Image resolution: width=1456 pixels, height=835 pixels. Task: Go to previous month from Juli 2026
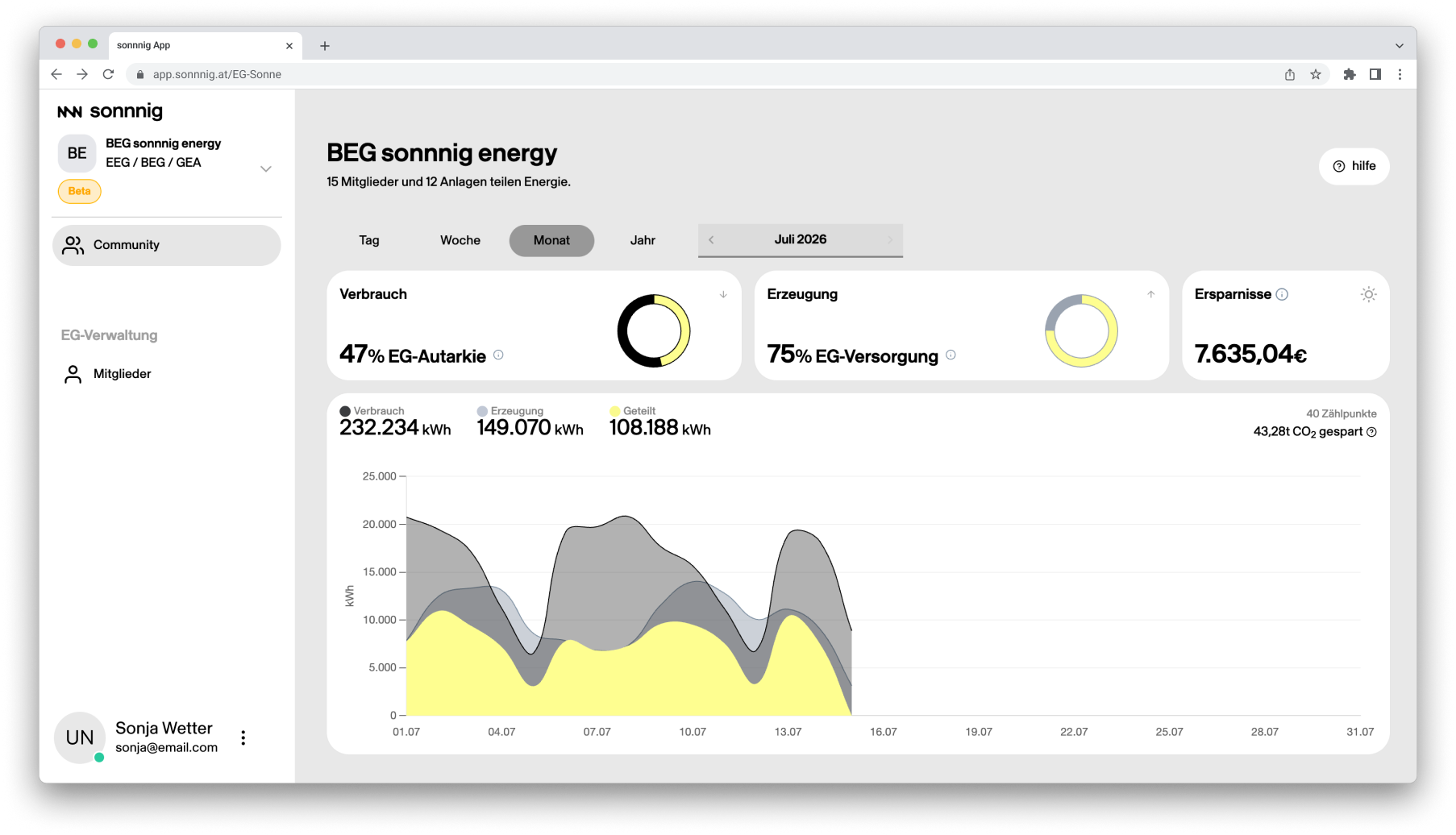(711, 239)
